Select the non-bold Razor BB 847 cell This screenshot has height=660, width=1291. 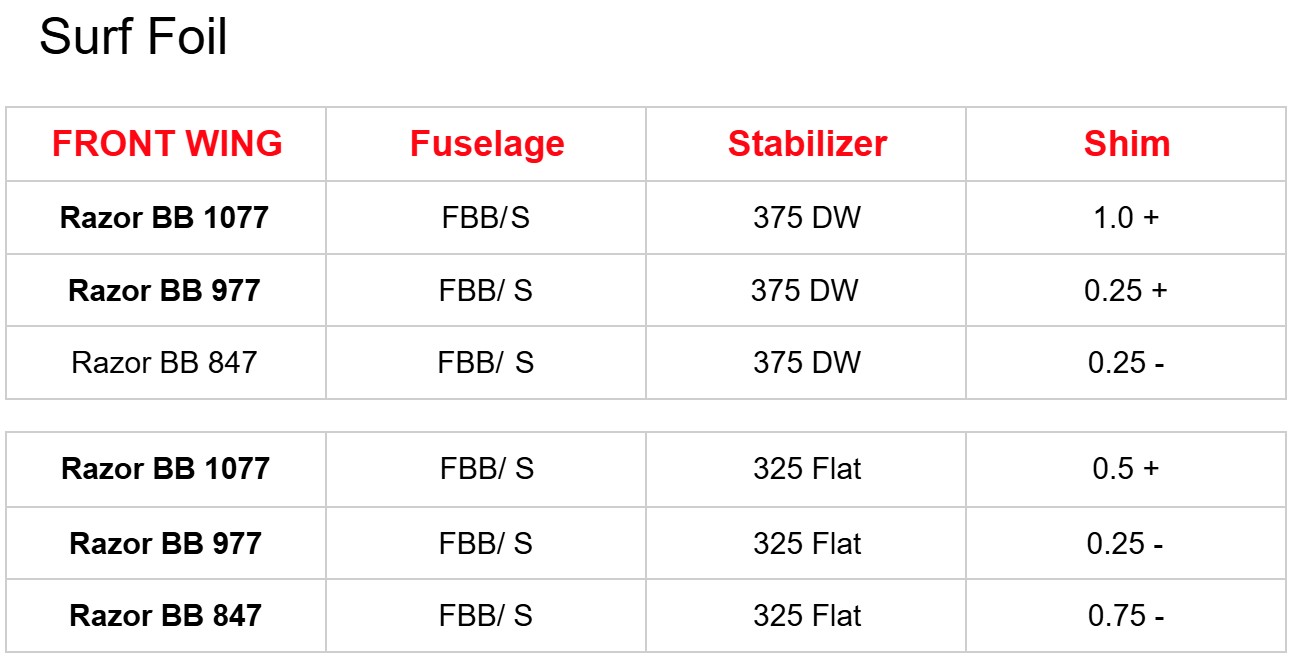pos(164,362)
